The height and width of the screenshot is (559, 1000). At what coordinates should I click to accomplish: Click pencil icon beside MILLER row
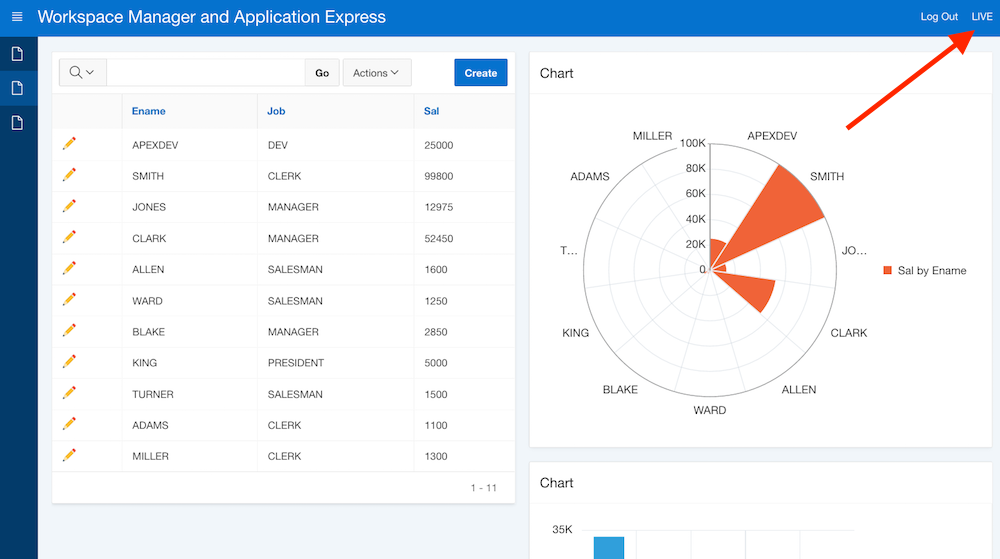(x=69, y=455)
